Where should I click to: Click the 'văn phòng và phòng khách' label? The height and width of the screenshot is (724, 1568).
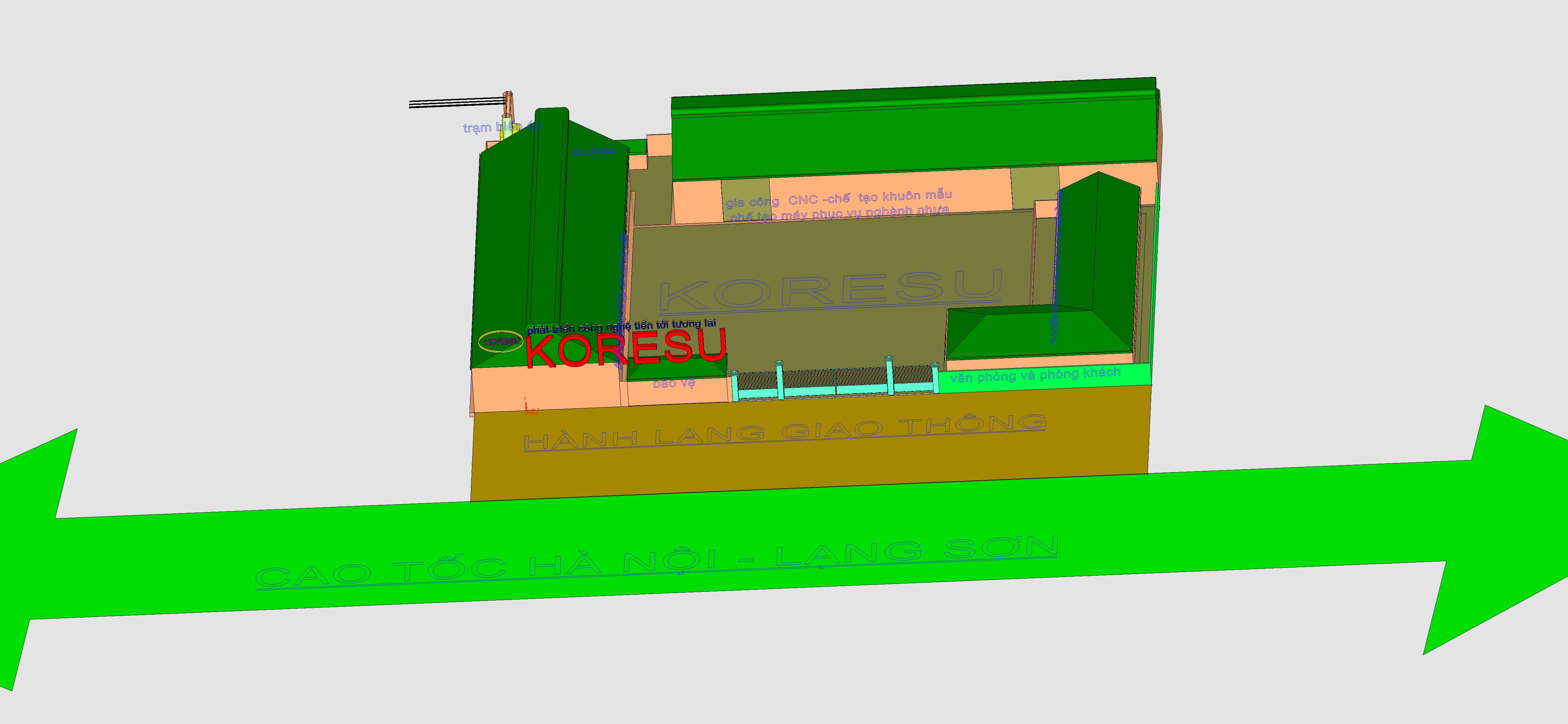pos(1035,375)
